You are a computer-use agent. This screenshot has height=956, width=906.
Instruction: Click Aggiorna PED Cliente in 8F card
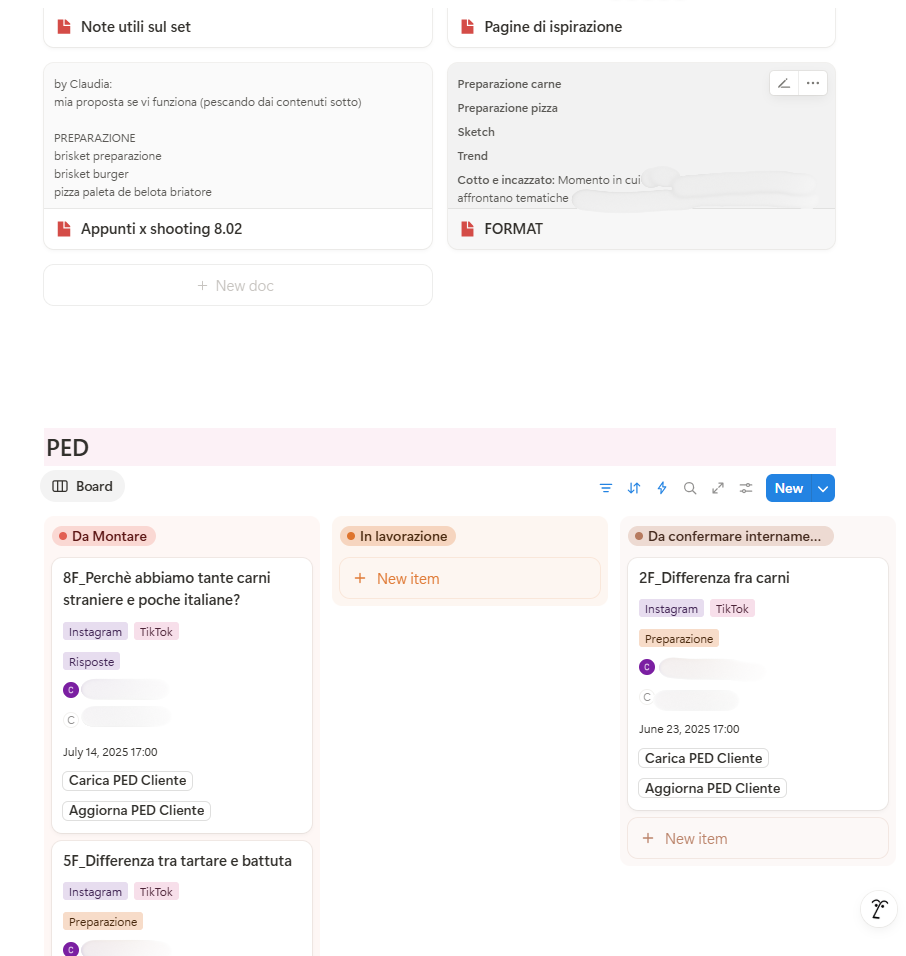point(137,810)
